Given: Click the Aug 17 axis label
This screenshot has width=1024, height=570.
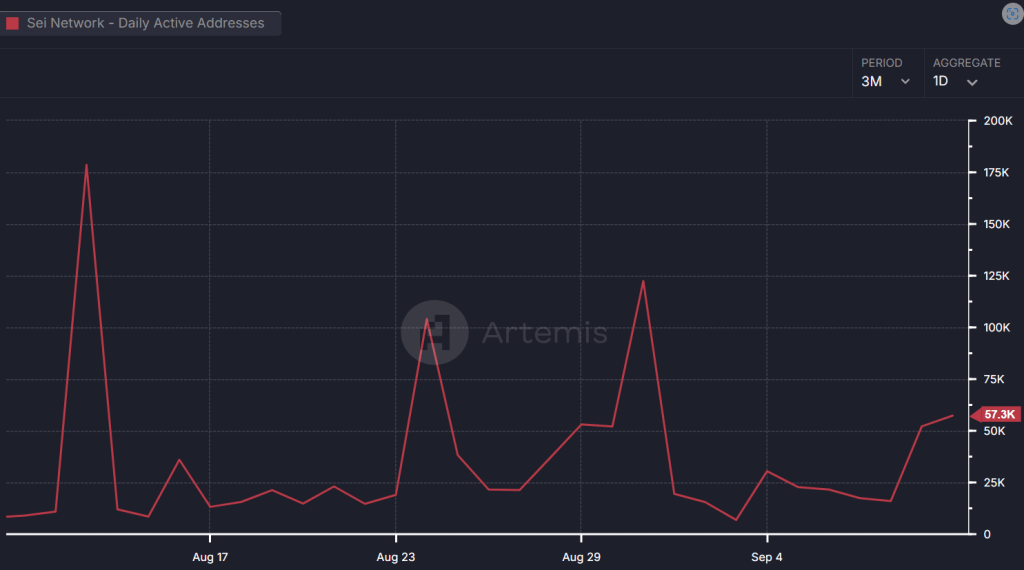Looking at the screenshot, I should point(210,557).
